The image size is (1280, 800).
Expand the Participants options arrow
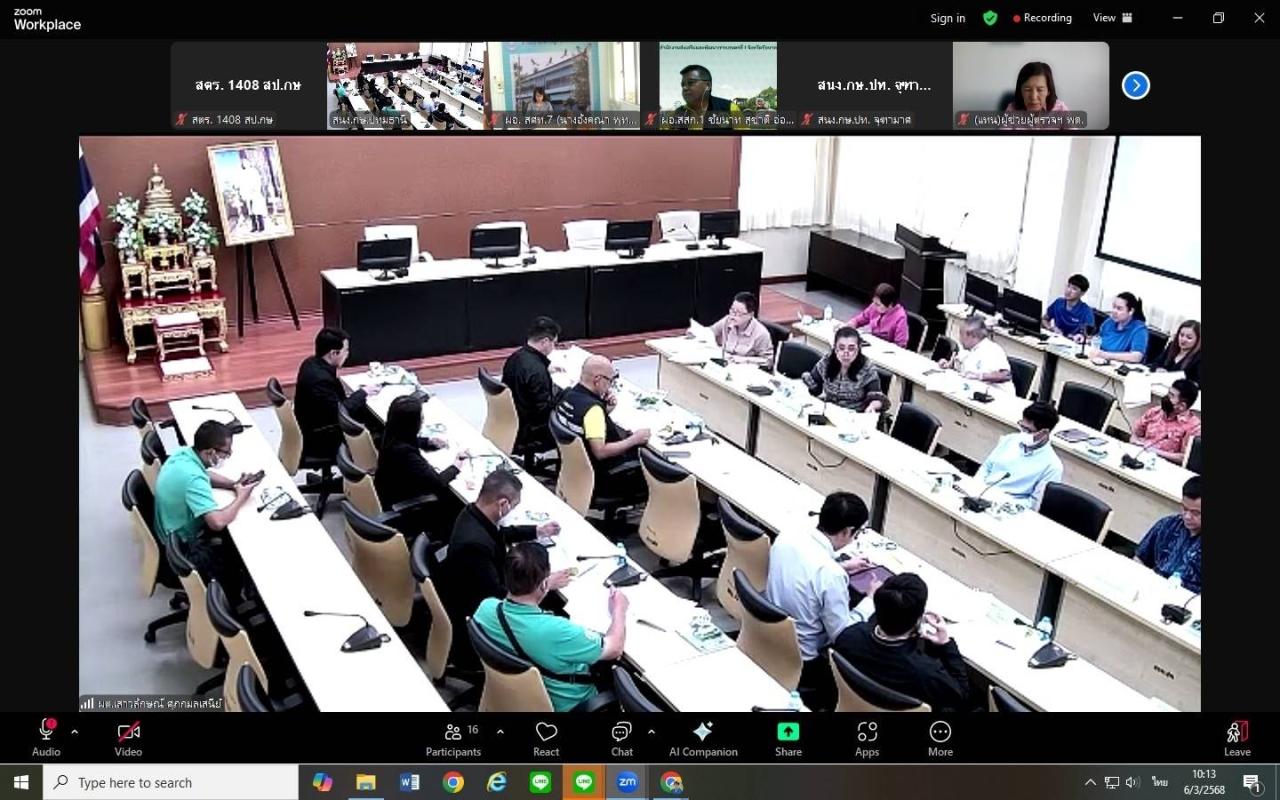pos(500,731)
